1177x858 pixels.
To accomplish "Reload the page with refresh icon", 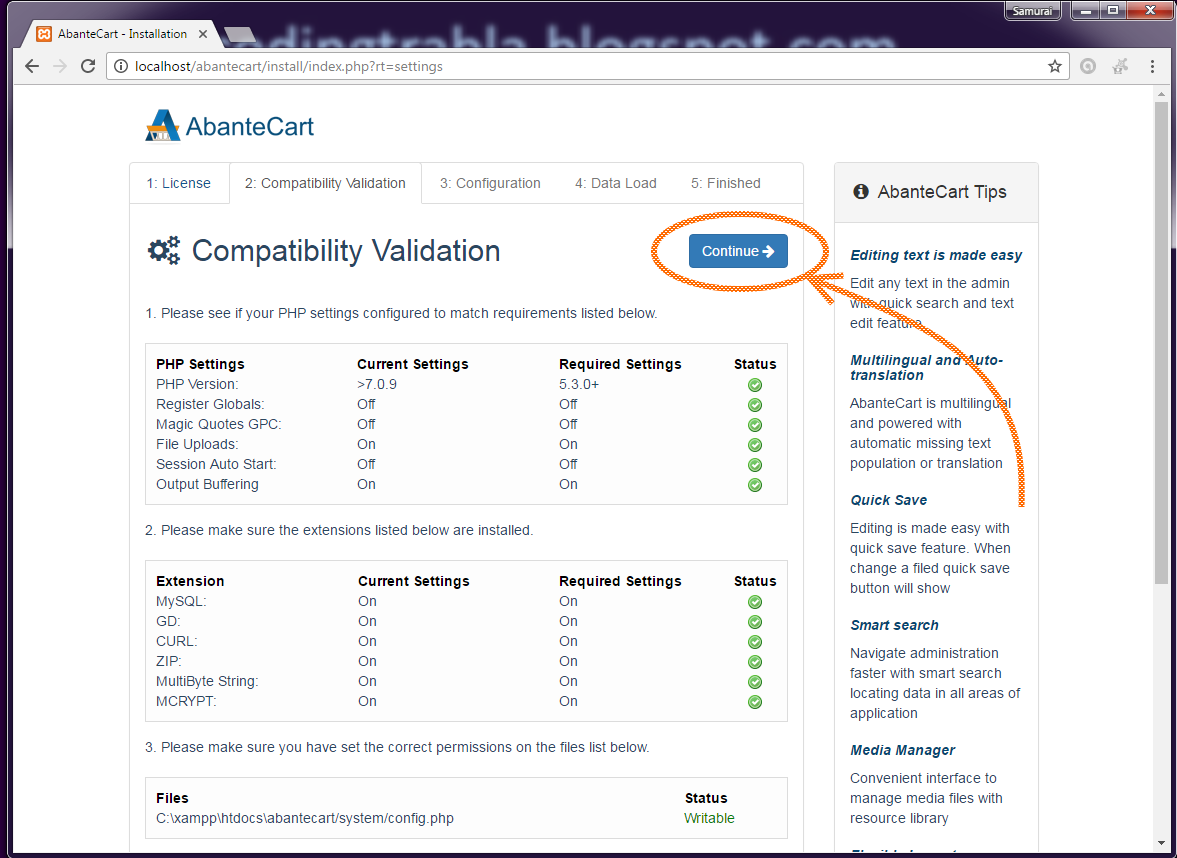I will pyautogui.click(x=88, y=66).
